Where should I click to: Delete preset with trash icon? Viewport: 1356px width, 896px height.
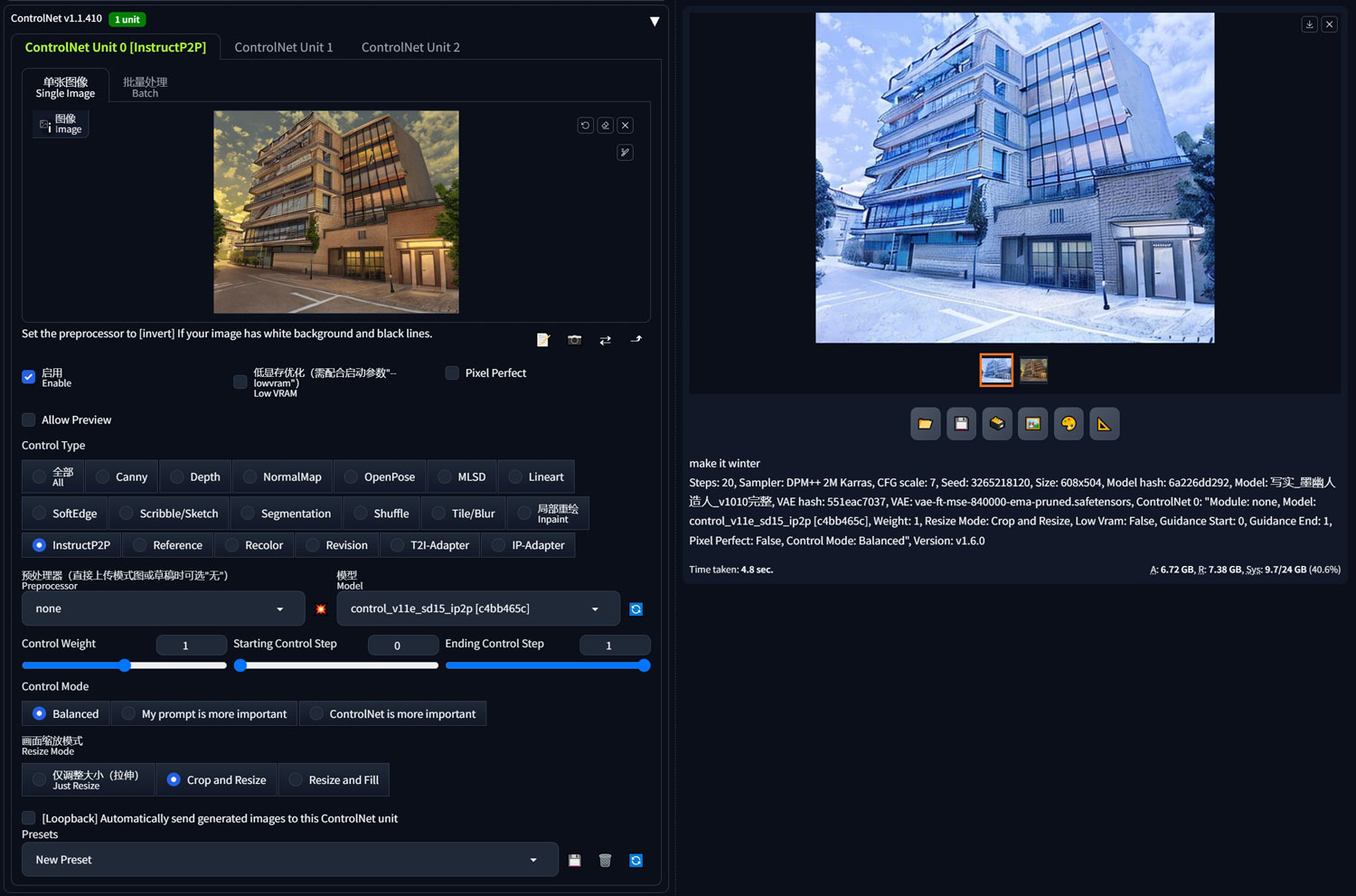tap(605, 861)
